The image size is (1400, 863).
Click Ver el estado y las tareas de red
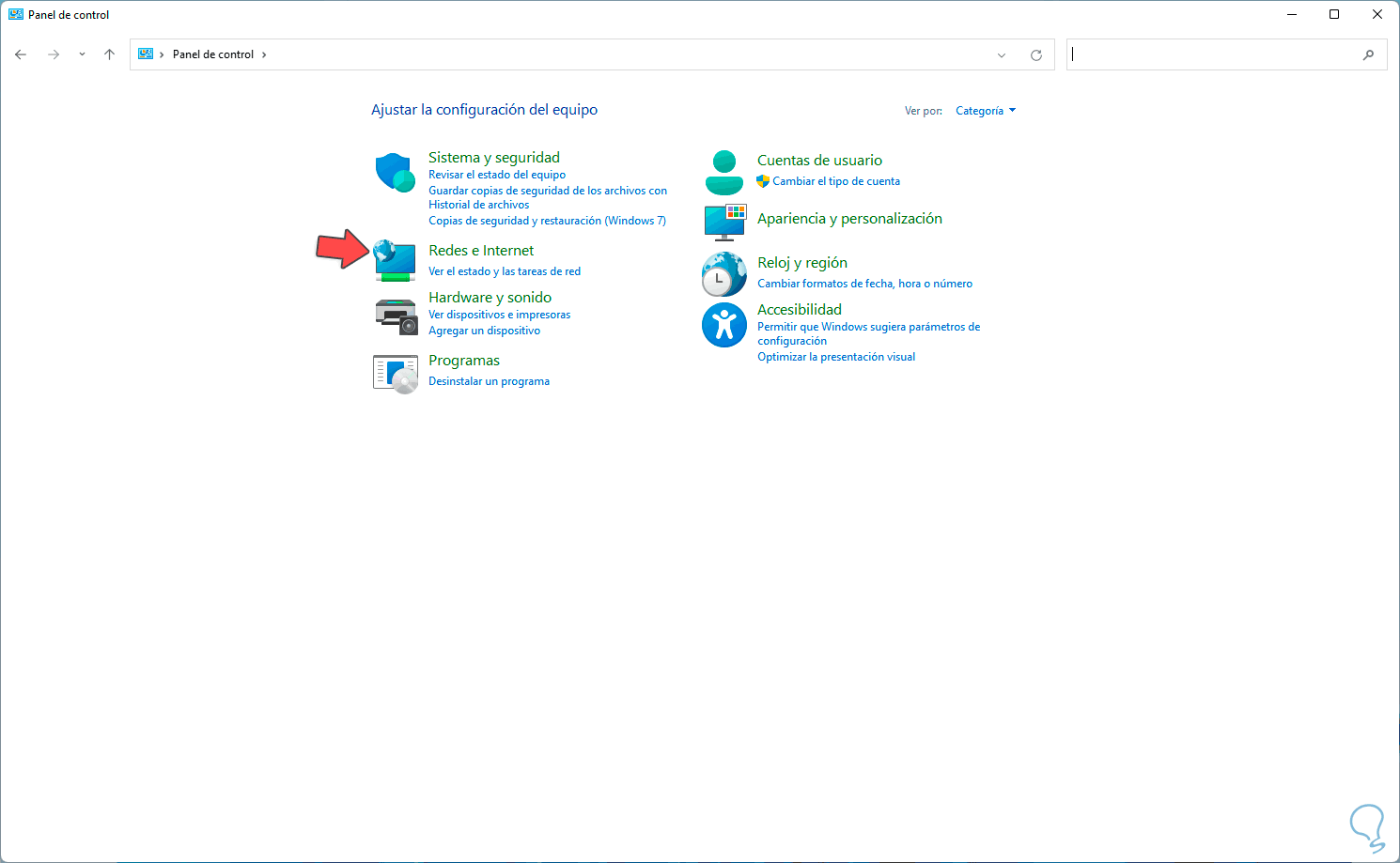[x=505, y=271]
